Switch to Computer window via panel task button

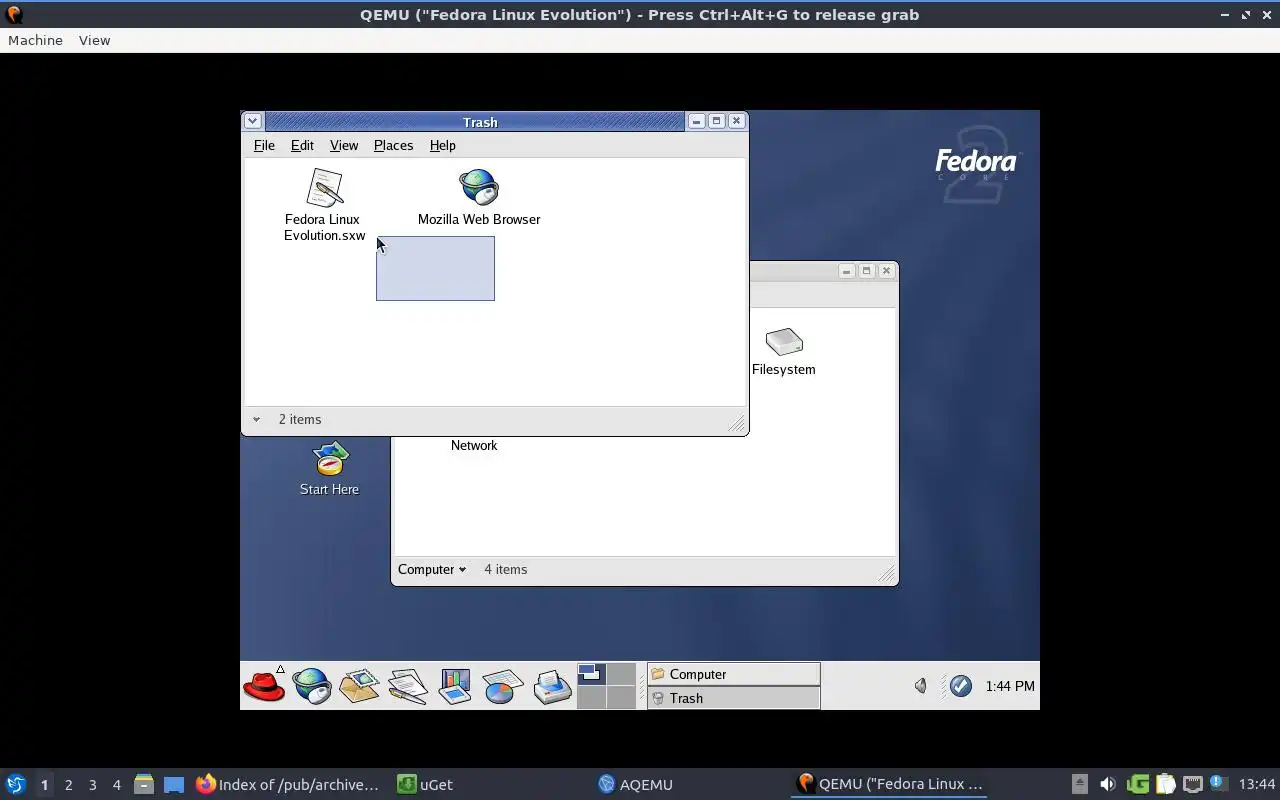tap(734, 674)
